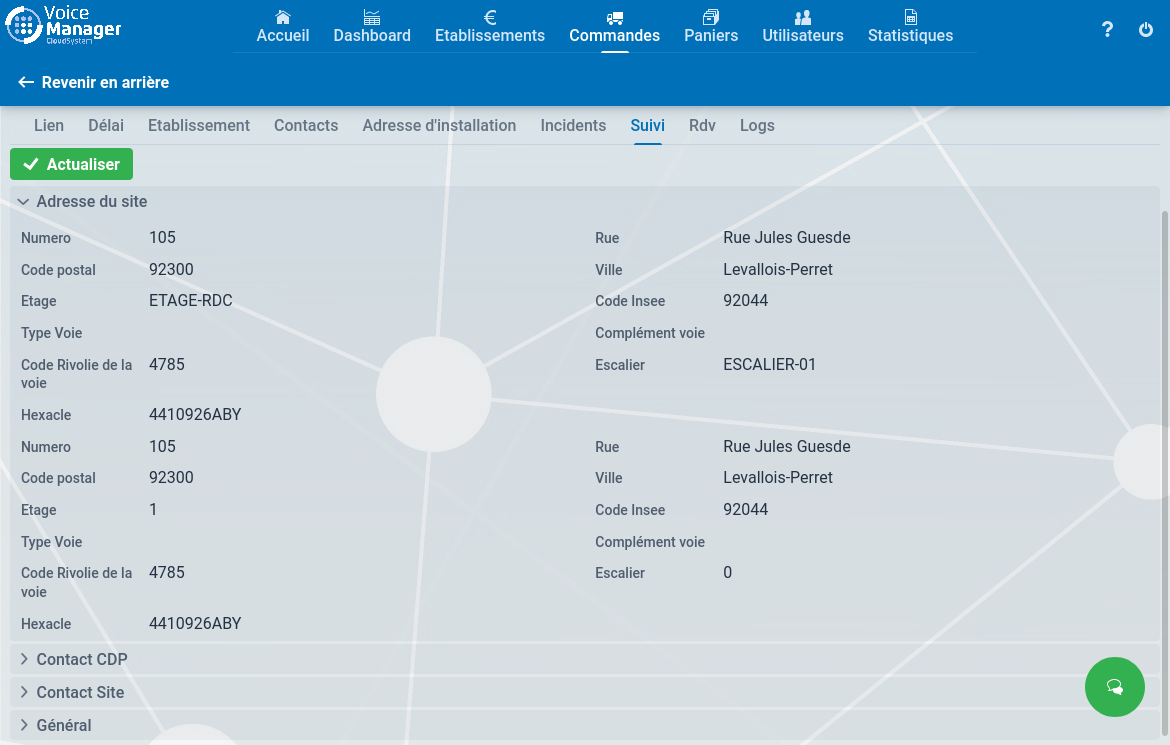Click the Statistiques document icon
Image resolution: width=1170 pixels, height=745 pixels.
(x=910, y=17)
